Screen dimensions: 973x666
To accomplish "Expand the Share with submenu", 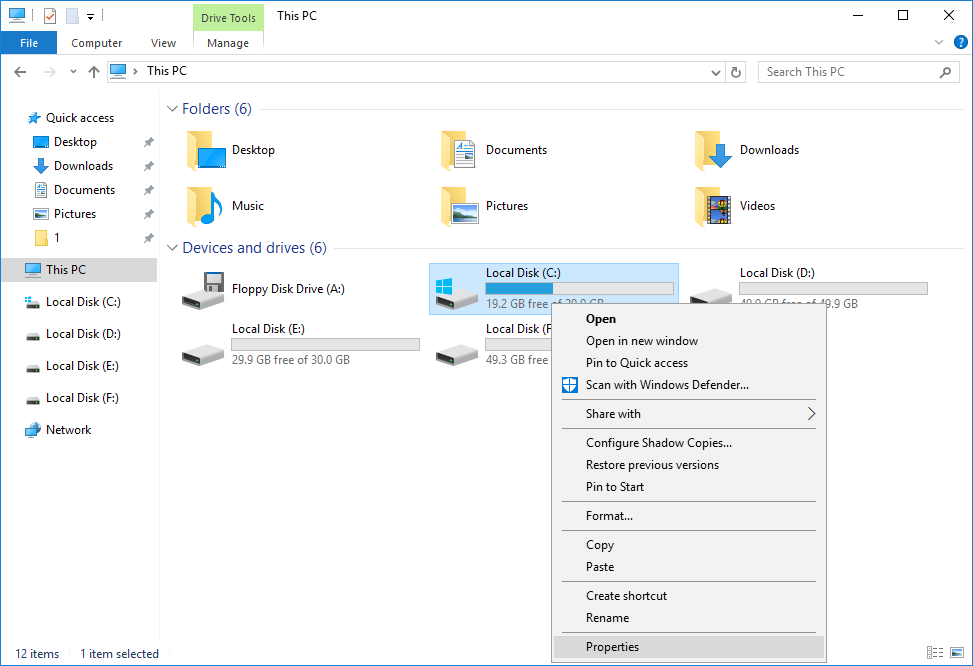I will 689,414.
